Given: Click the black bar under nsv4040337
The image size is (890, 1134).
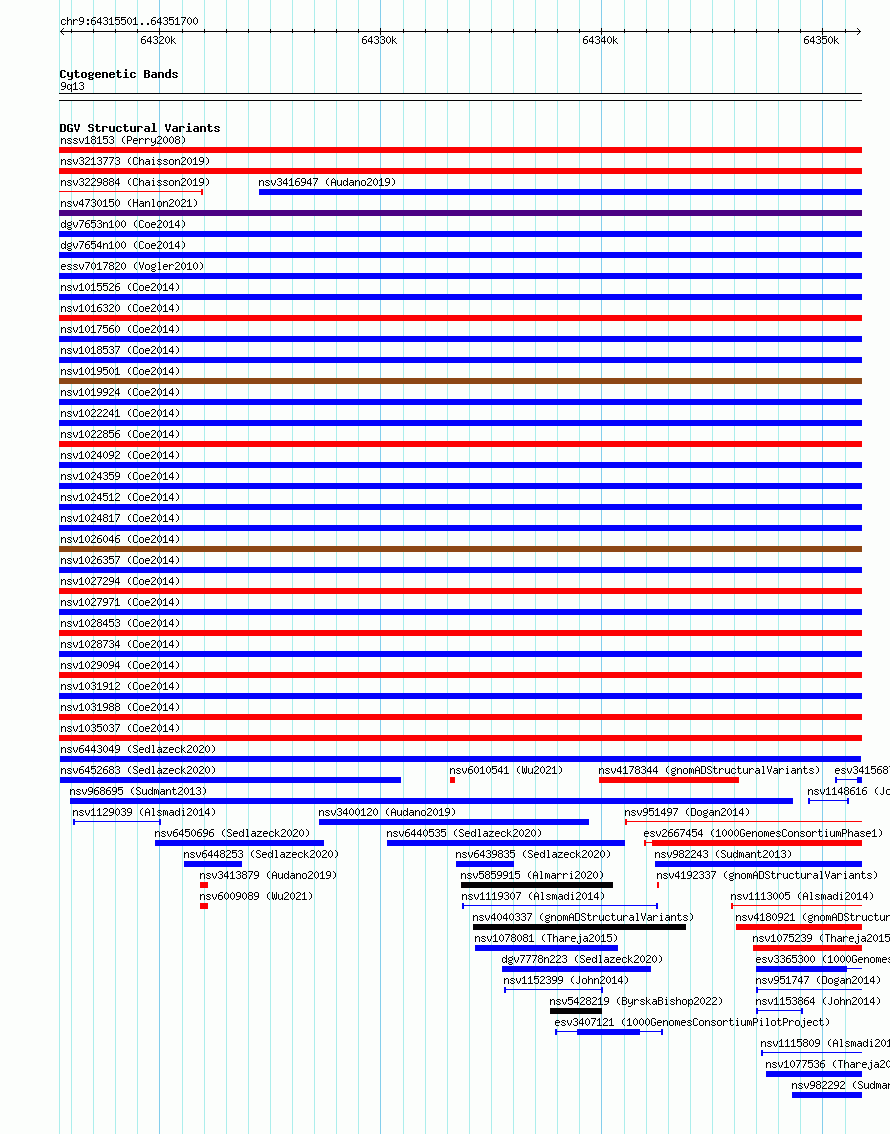Looking at the screenshot, I should (579, 927).
